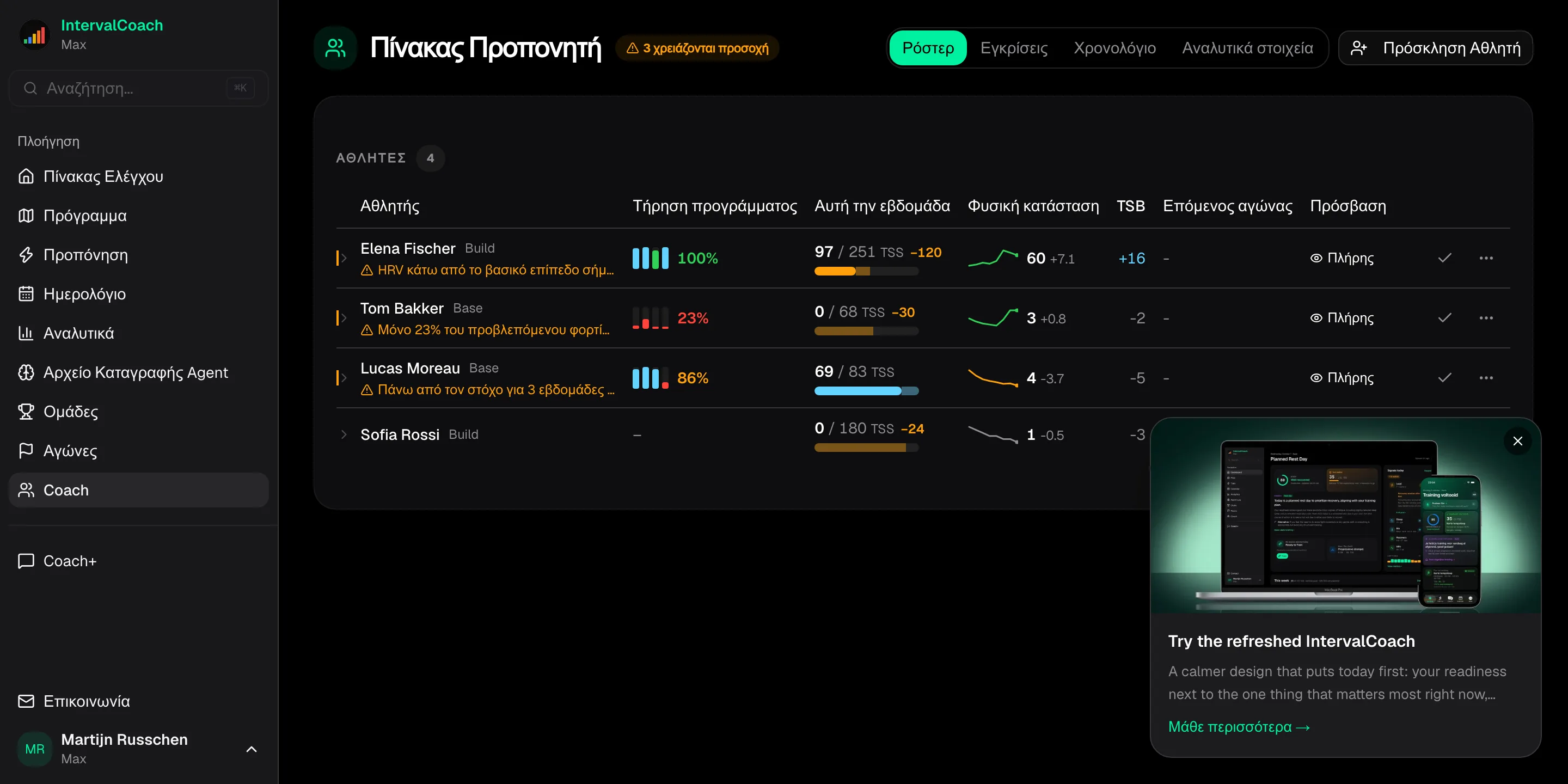Open Αγώνες flag icon
The image size is (1568, 784).
click(x=26, y=450)
